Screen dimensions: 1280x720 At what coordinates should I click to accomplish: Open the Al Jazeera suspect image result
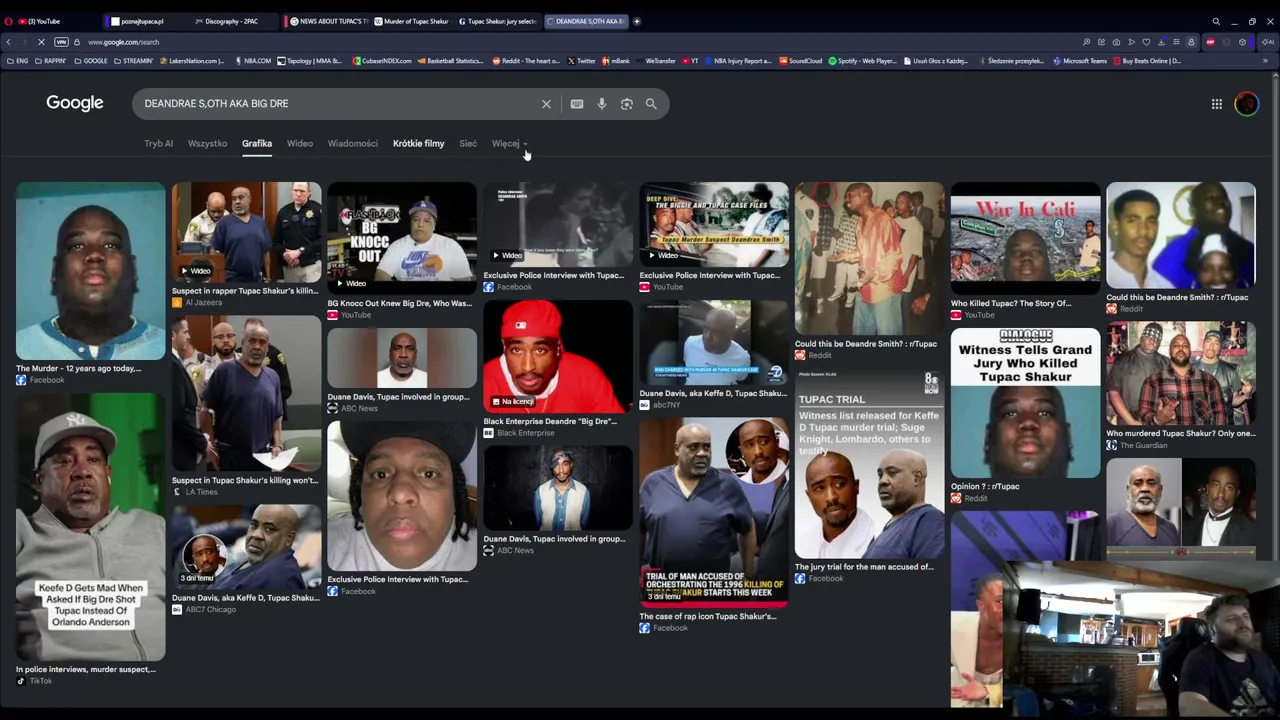(246, 232)
